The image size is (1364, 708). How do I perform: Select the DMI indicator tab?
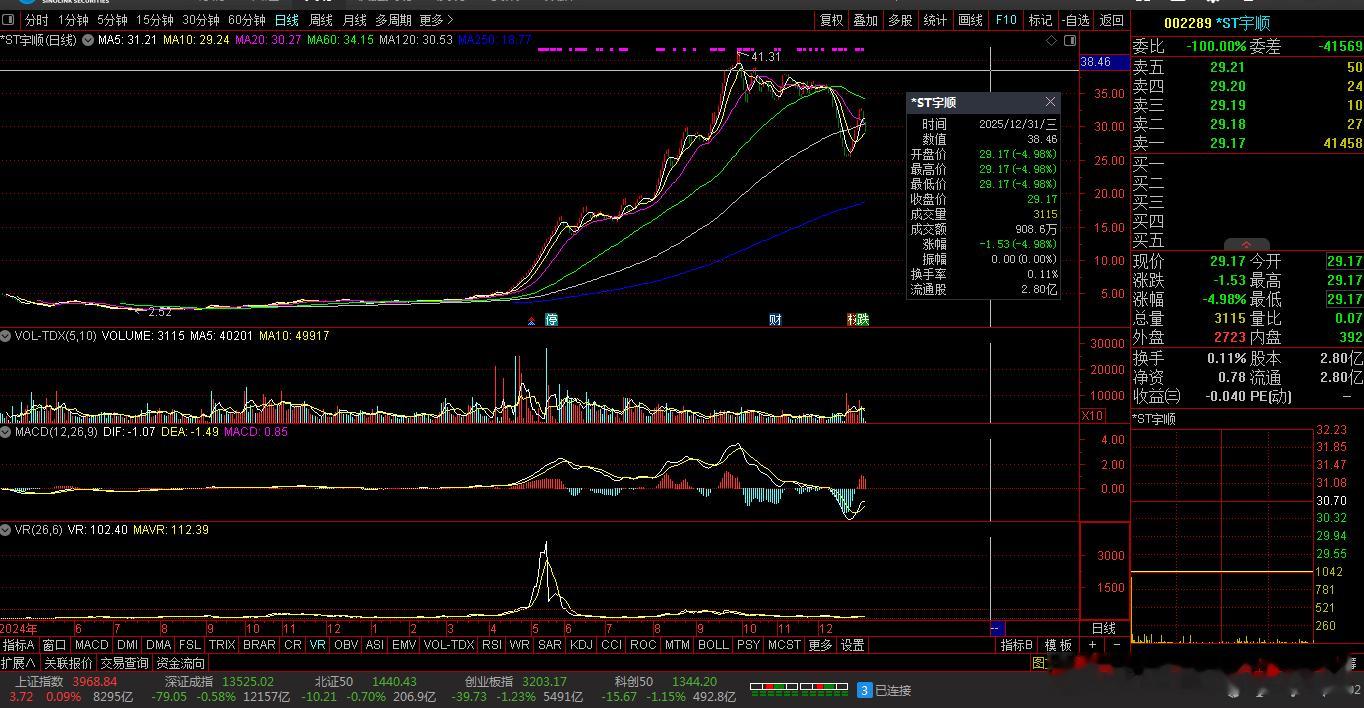coord(128,645)
